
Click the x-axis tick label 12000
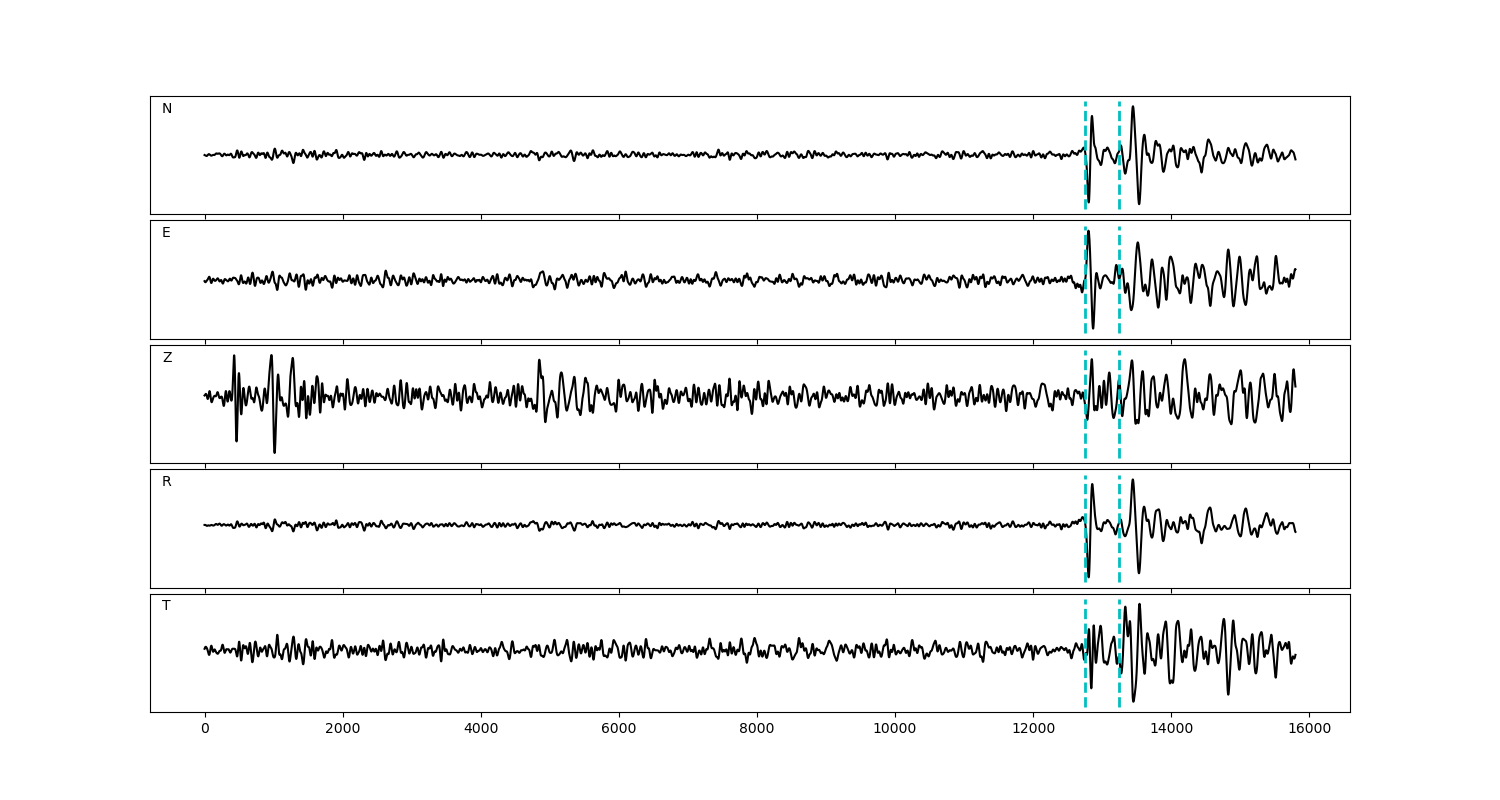pyautogui.click(x=1032, y=730)
